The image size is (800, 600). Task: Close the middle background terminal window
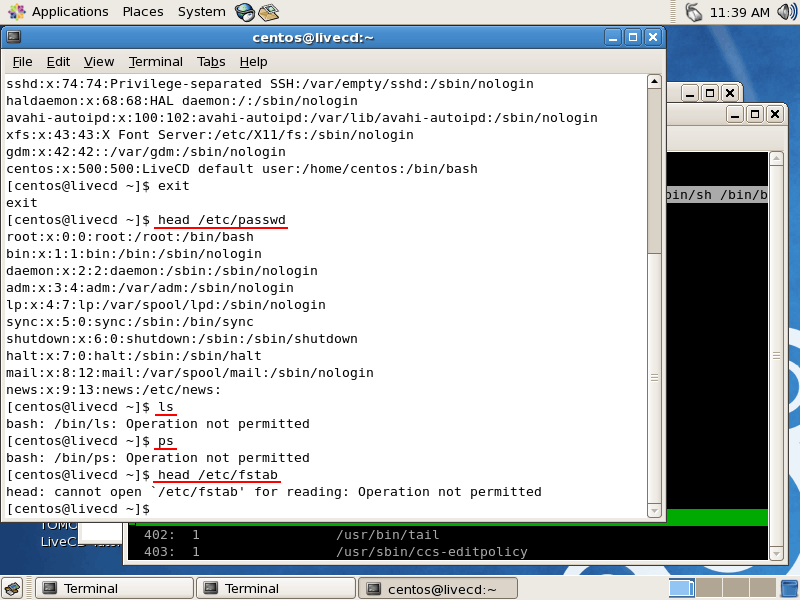[774, 114]
